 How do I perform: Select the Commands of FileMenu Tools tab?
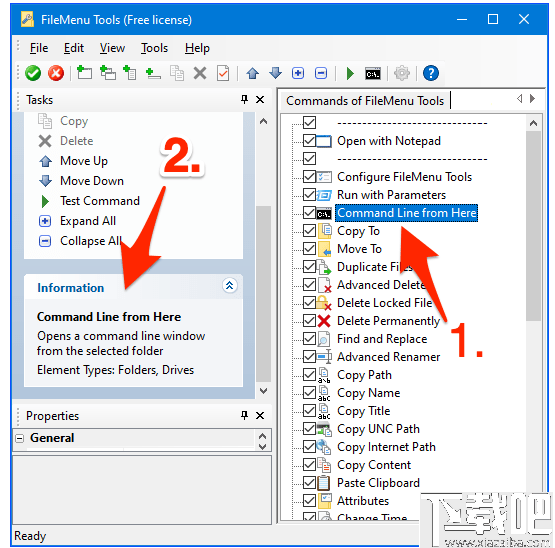coord(365,101)
